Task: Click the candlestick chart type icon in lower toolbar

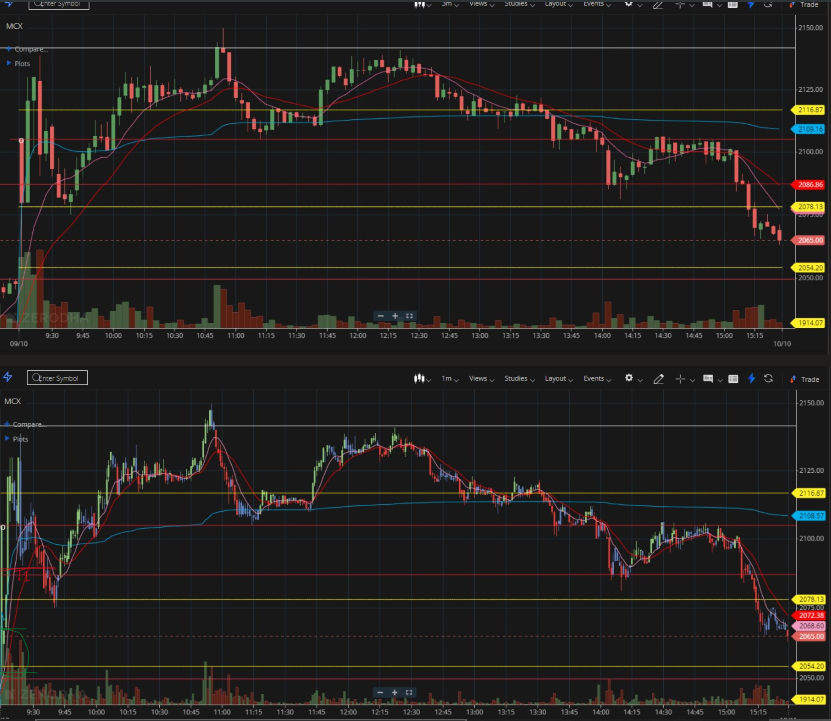Action: pos(419,379)
